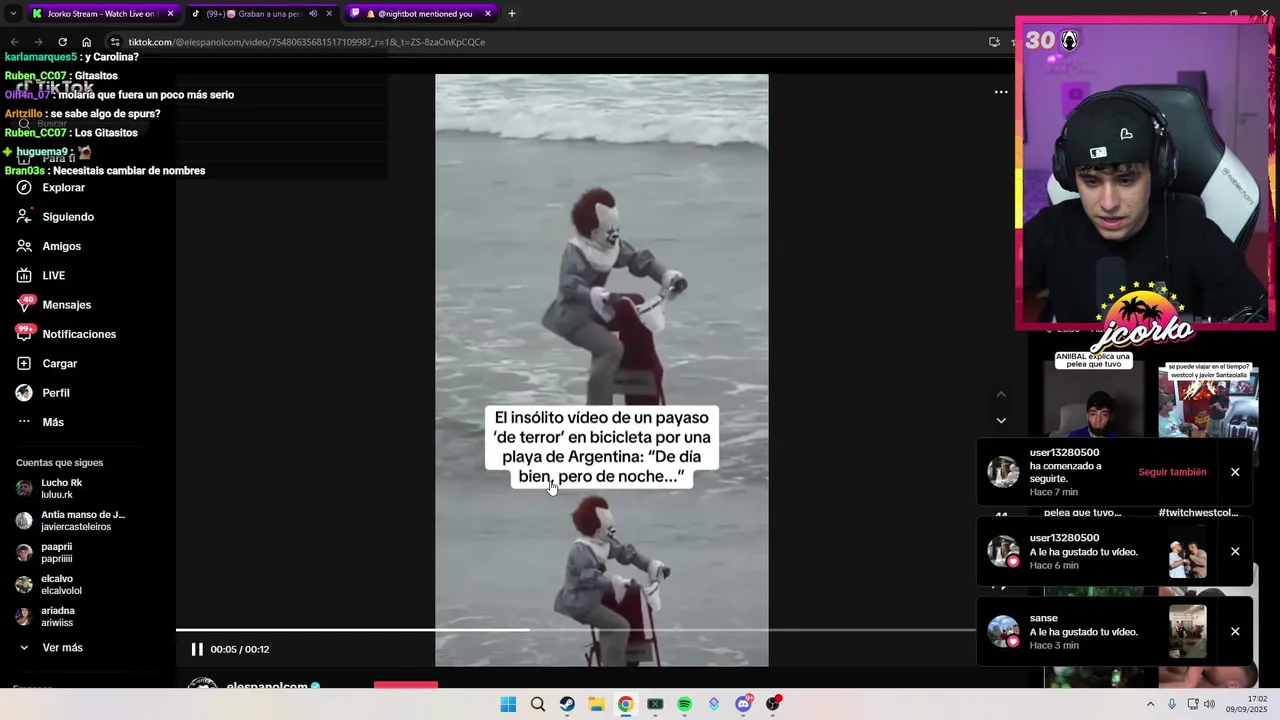Open LIVE section in sidebar
Viewport: 1280px width, 720px height.
click(x=53, y=275)
